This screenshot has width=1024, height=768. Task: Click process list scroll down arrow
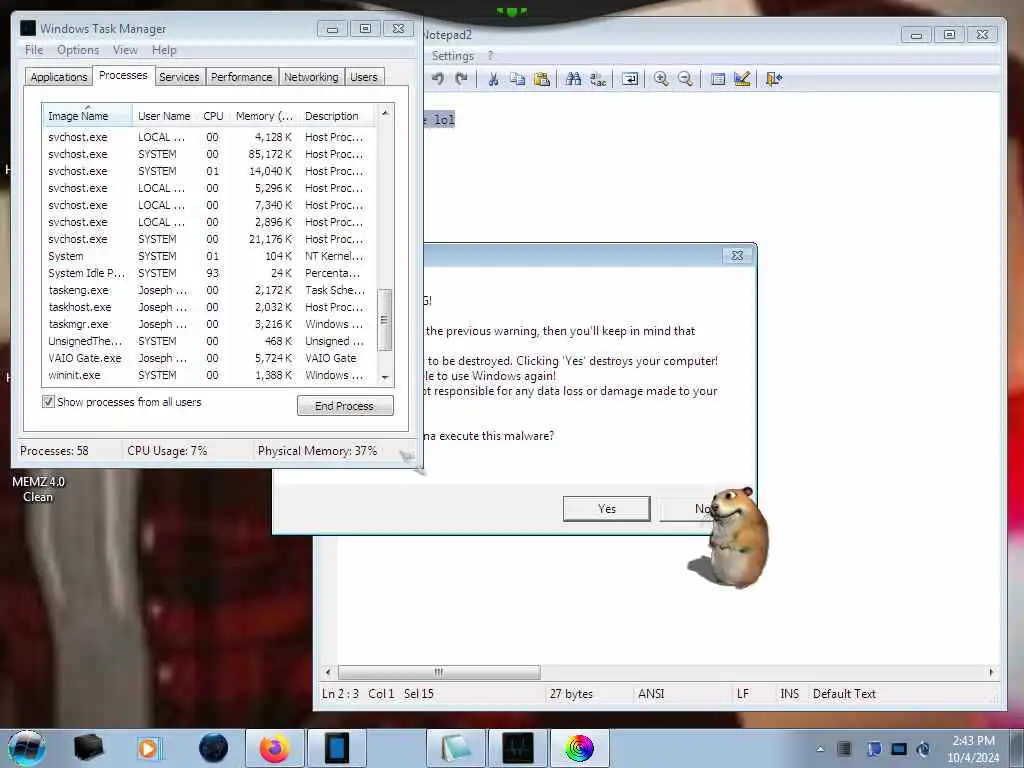pyautogui.click(x=385, y=377)
